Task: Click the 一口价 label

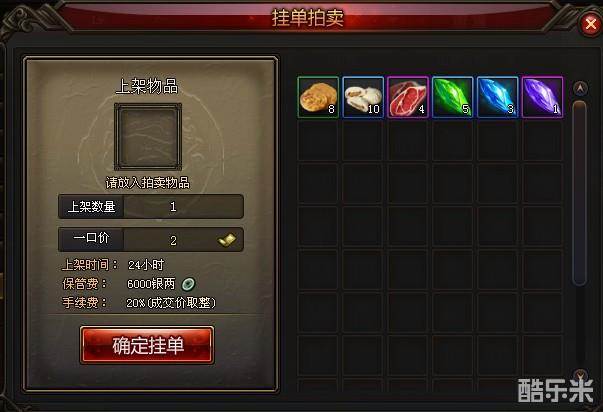Action: [x=92, y=238]
